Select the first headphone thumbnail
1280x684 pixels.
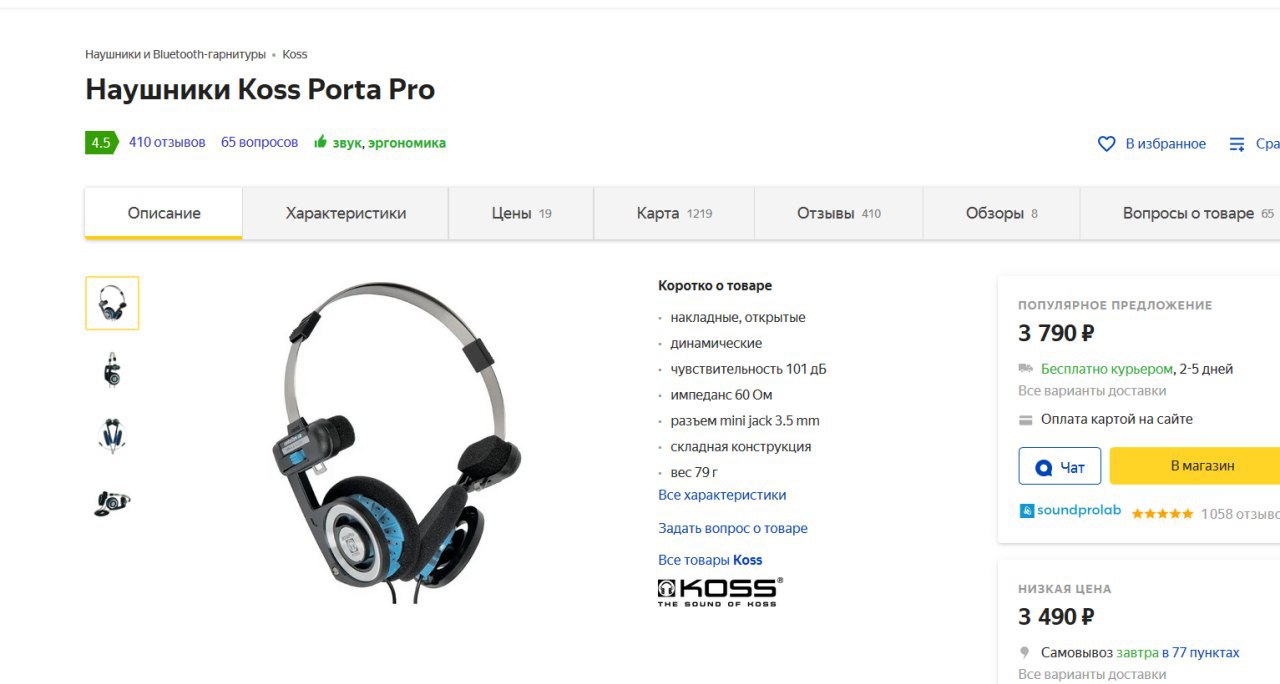click(112, 303)
